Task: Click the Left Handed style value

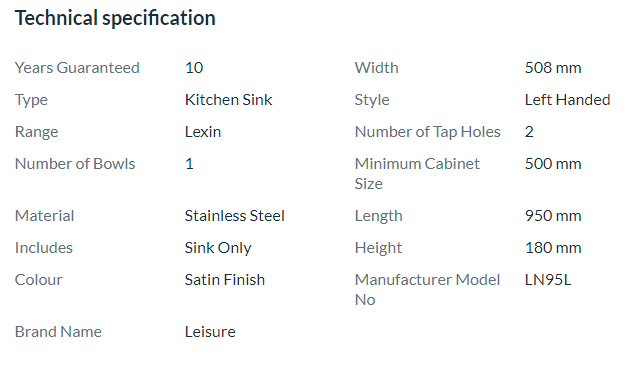Action: pos(567,100)
